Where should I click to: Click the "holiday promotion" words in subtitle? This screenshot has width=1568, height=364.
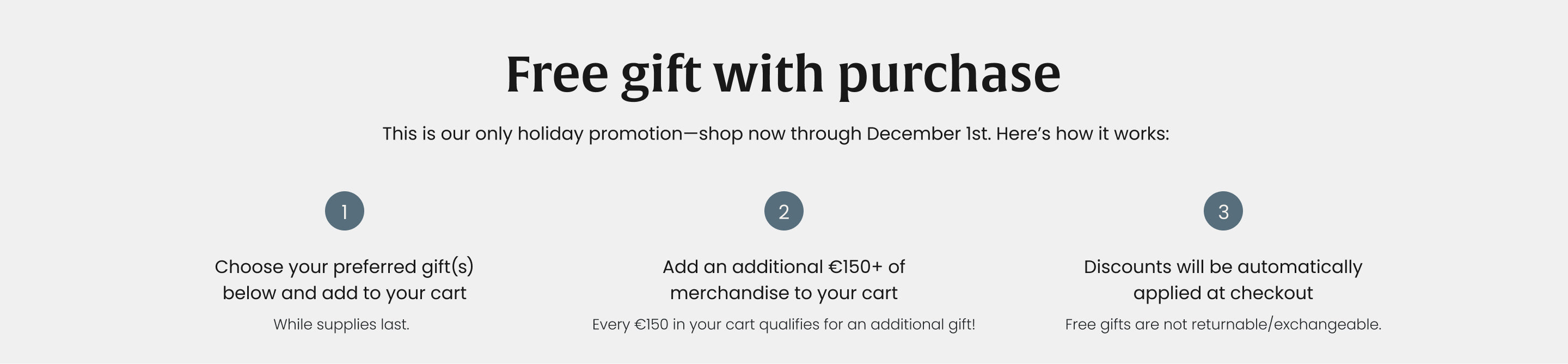[x=600, y=134]
